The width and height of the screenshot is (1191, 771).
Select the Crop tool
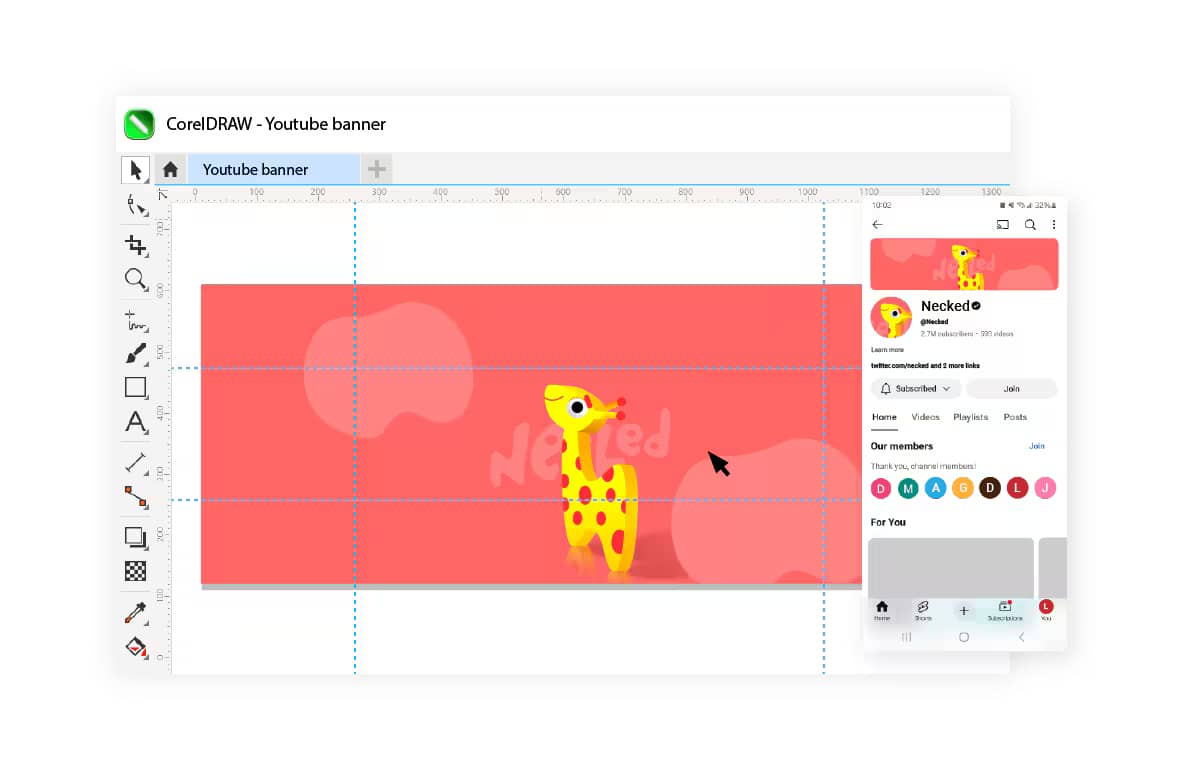pyautogui.click(x=137, y=245)
